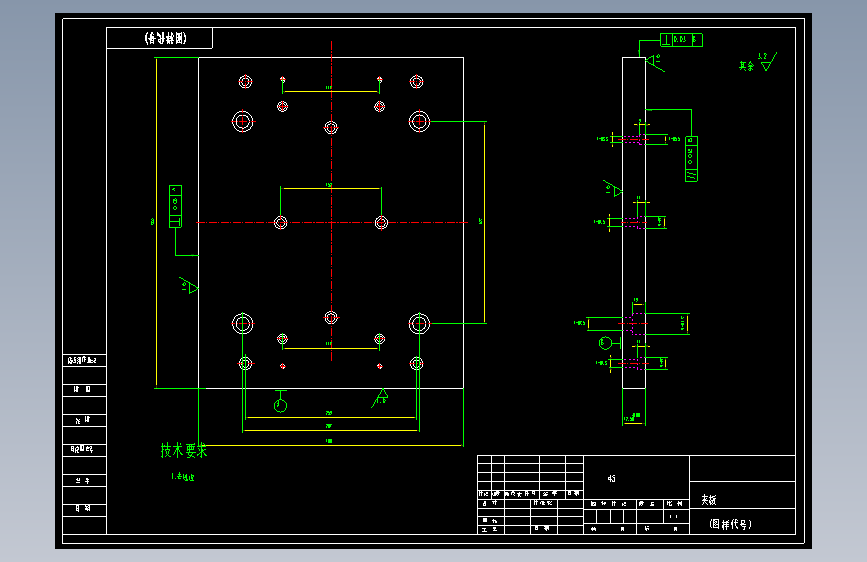
Task: Click the 45 material entry in title block
Action: [x=612, y=478]
